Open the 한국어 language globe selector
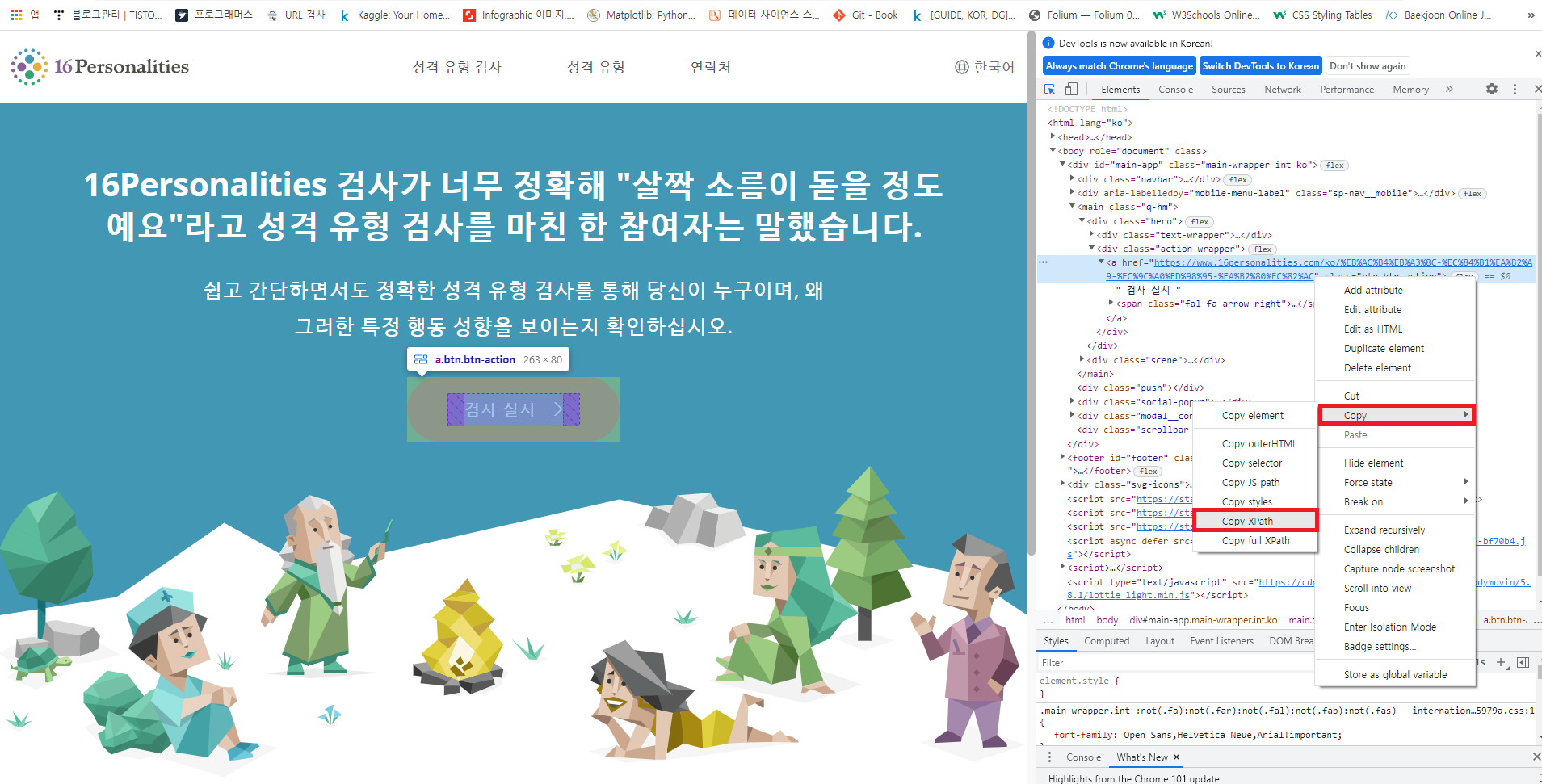Image resolution: width=1542 pixels, height=784 pixels. [984, 67]
